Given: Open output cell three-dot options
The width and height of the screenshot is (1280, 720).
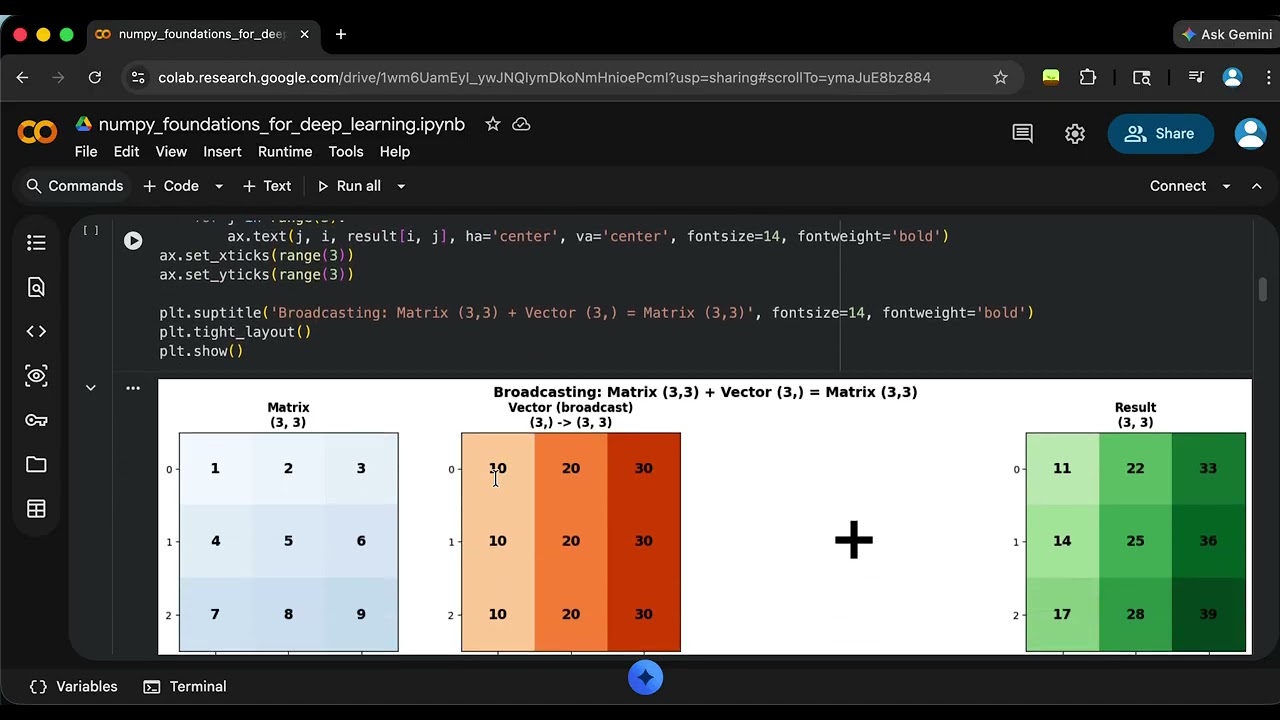Looking at the screenshot, I should [x=133, y=388].
